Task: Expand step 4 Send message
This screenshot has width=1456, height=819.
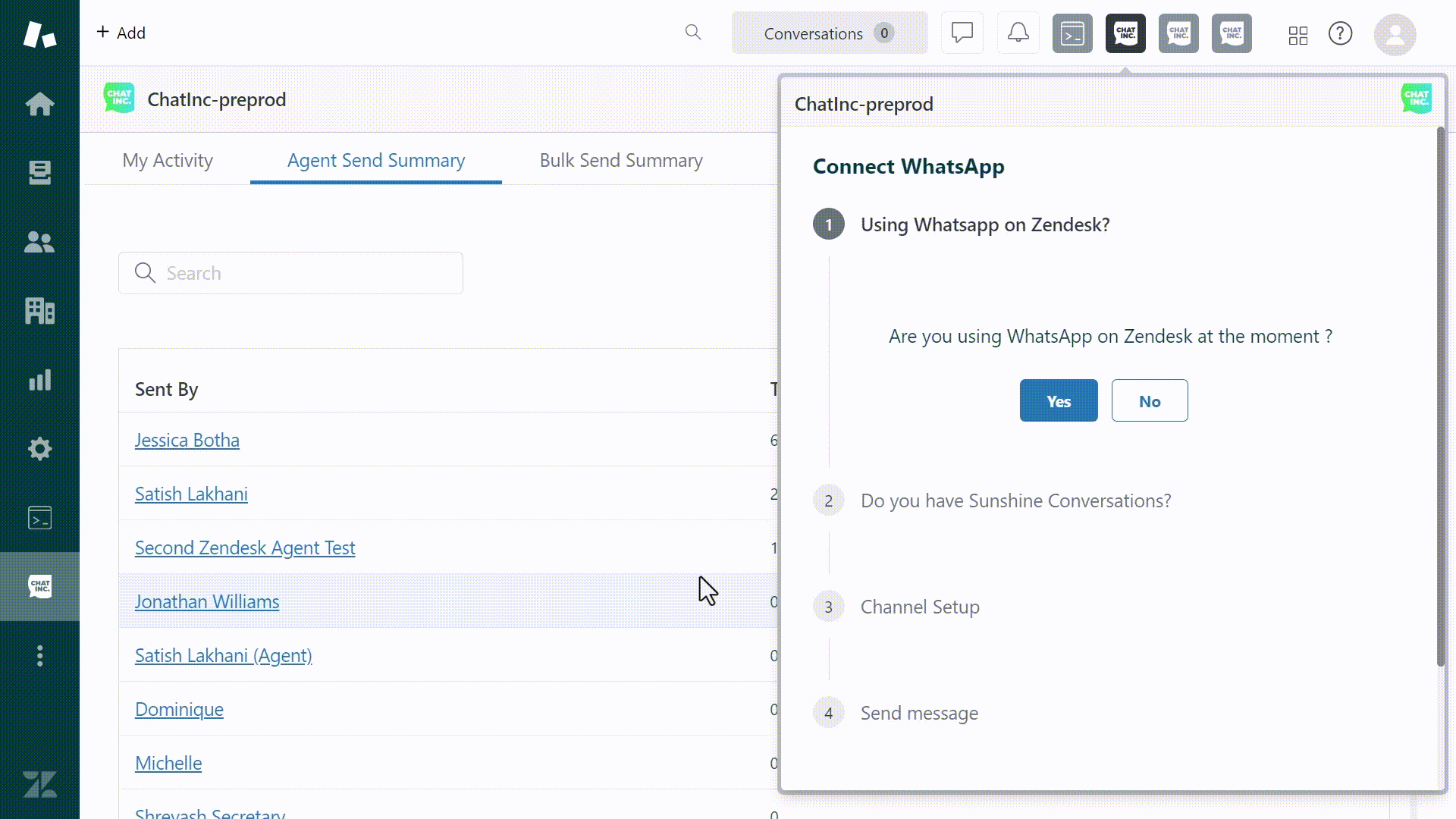Action: click(918, 713)
